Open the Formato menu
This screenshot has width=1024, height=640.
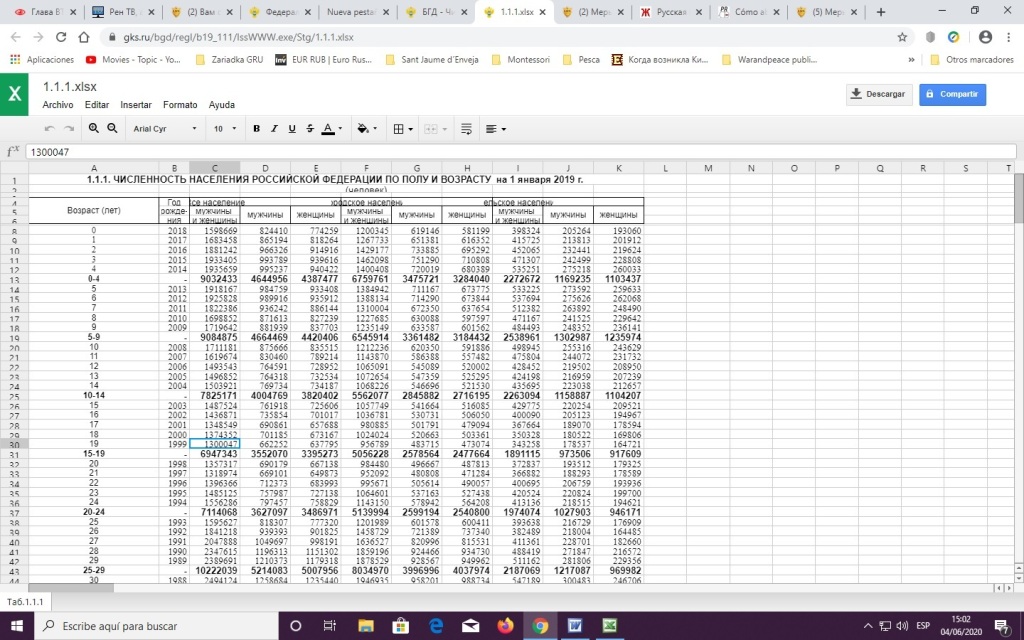tap(180, 105)
